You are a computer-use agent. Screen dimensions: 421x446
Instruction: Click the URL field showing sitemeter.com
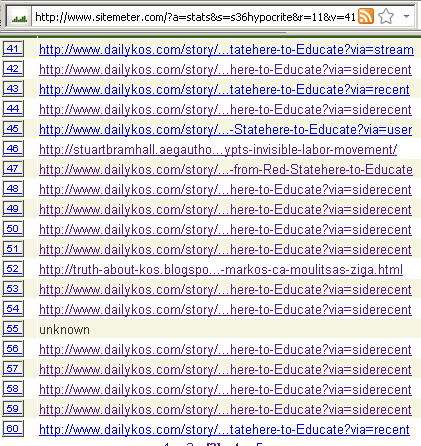coord(195,17)
